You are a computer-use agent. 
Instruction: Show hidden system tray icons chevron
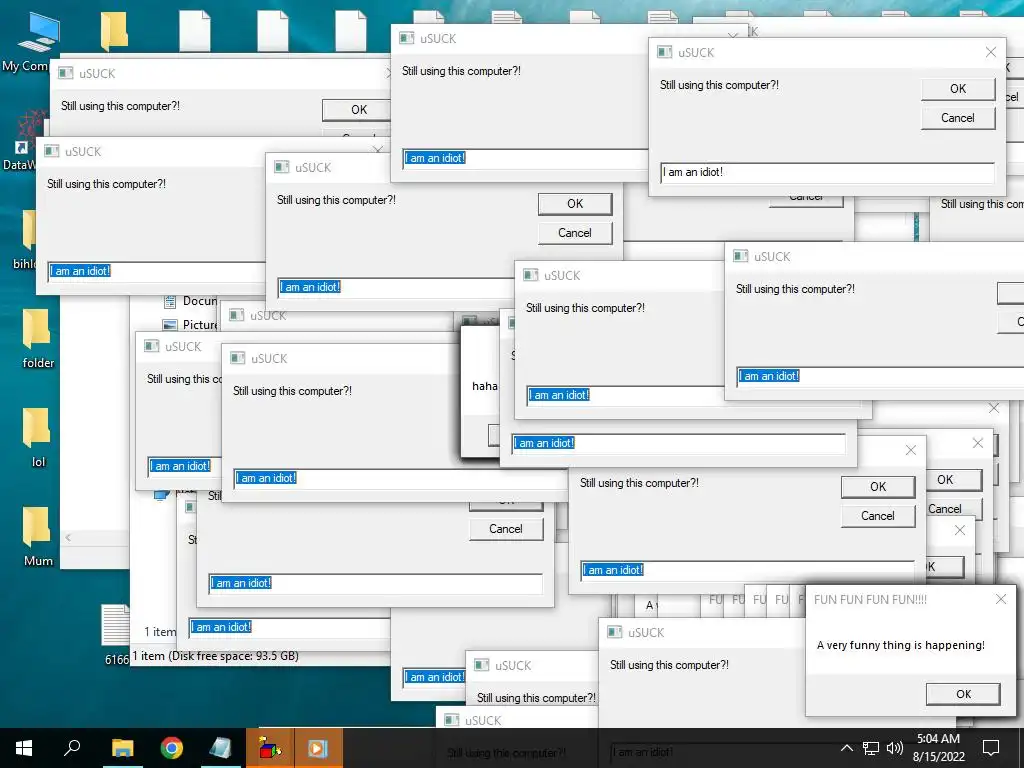pos(846,748)
